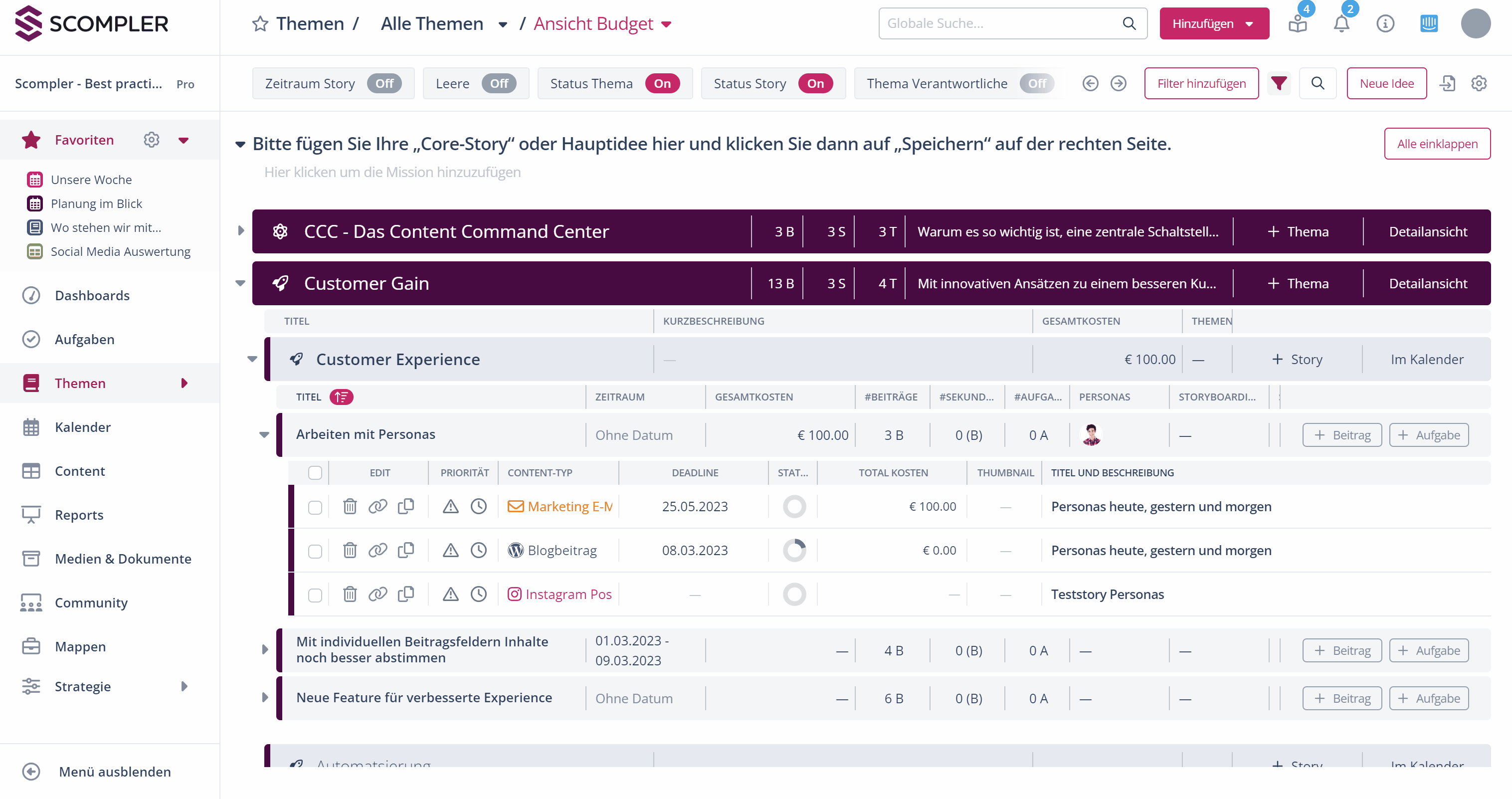Go to Reports in the sidebar
Viewport: 1512px width, 799px height.
tap(79, 515)
